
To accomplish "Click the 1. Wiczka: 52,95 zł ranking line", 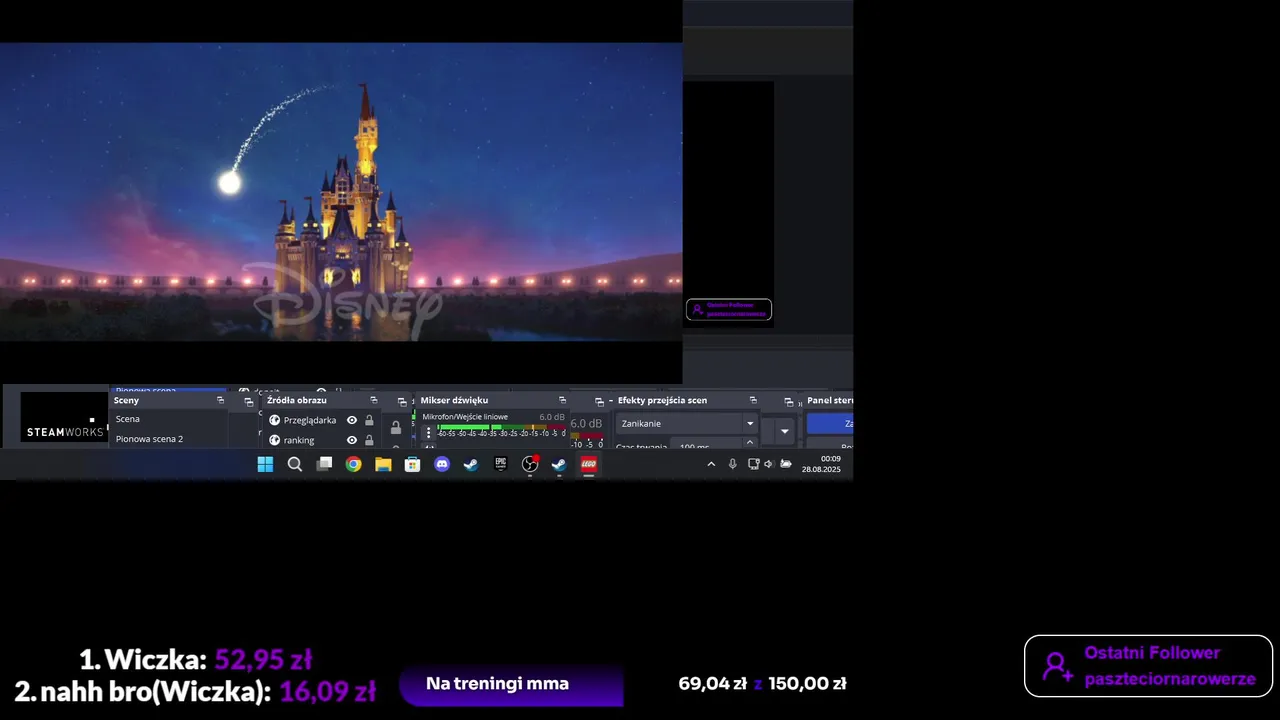I will (195, 660).
